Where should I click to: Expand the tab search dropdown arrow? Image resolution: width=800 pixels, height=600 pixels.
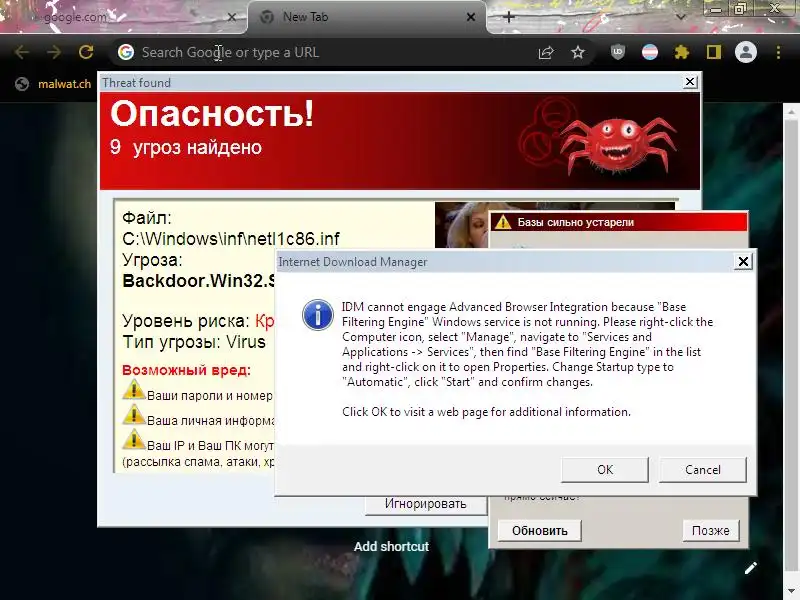click(680, 17)
